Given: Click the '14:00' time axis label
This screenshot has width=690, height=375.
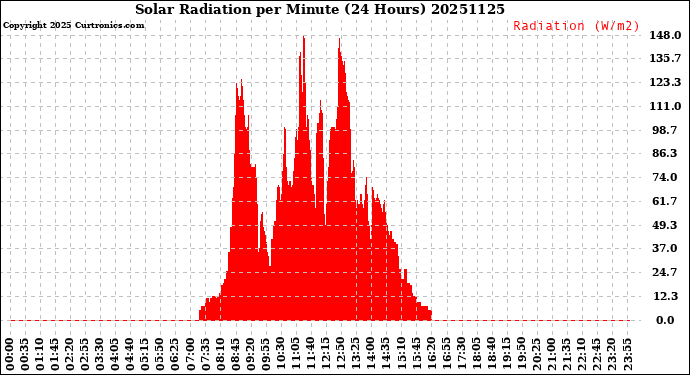Looking at the screenshot, I should pyautogui.click(x=371, y=355).
